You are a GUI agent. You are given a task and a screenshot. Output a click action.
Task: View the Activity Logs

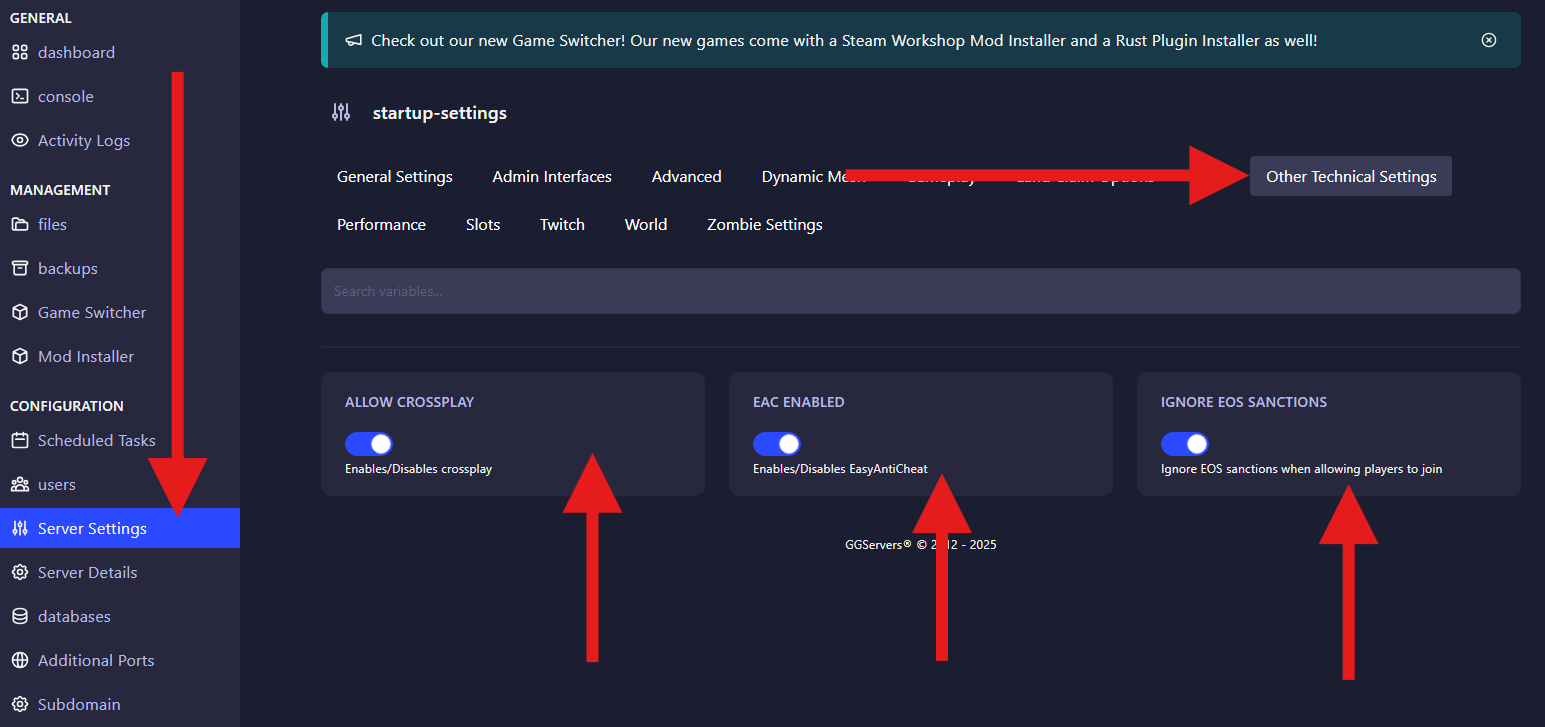[85, 140]
